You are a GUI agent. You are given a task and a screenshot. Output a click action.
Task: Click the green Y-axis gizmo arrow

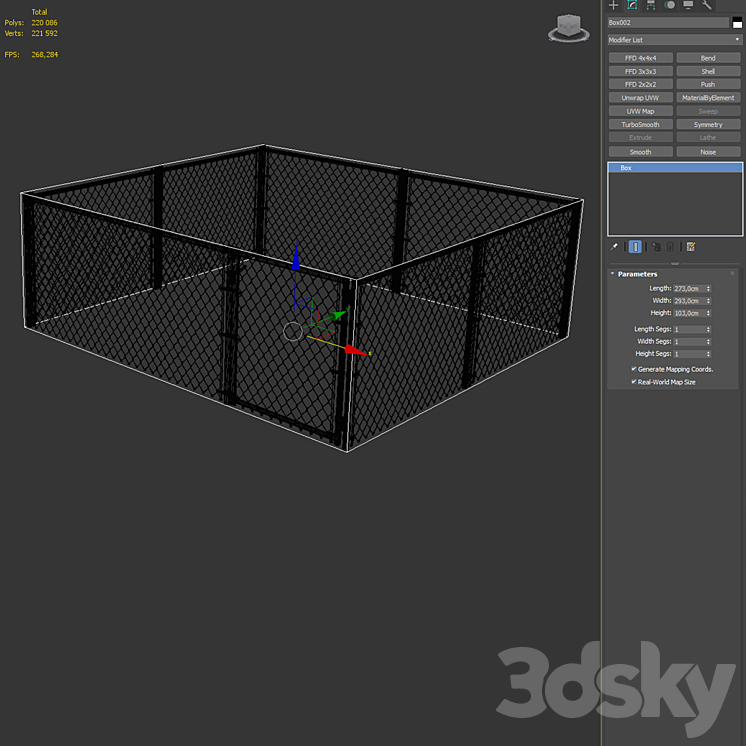click(340, 314)
